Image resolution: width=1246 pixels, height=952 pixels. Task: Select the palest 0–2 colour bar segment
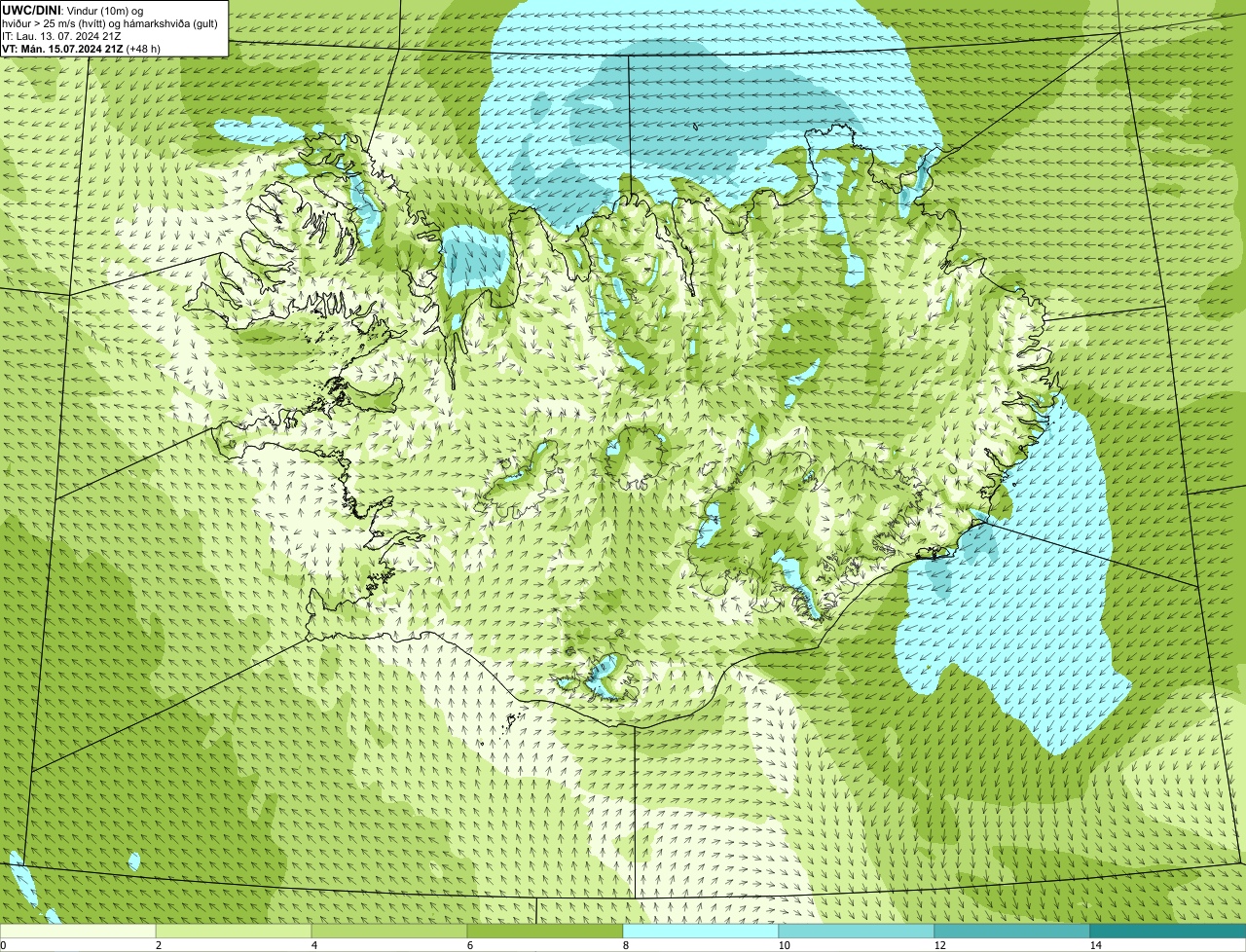coord(78,931)
